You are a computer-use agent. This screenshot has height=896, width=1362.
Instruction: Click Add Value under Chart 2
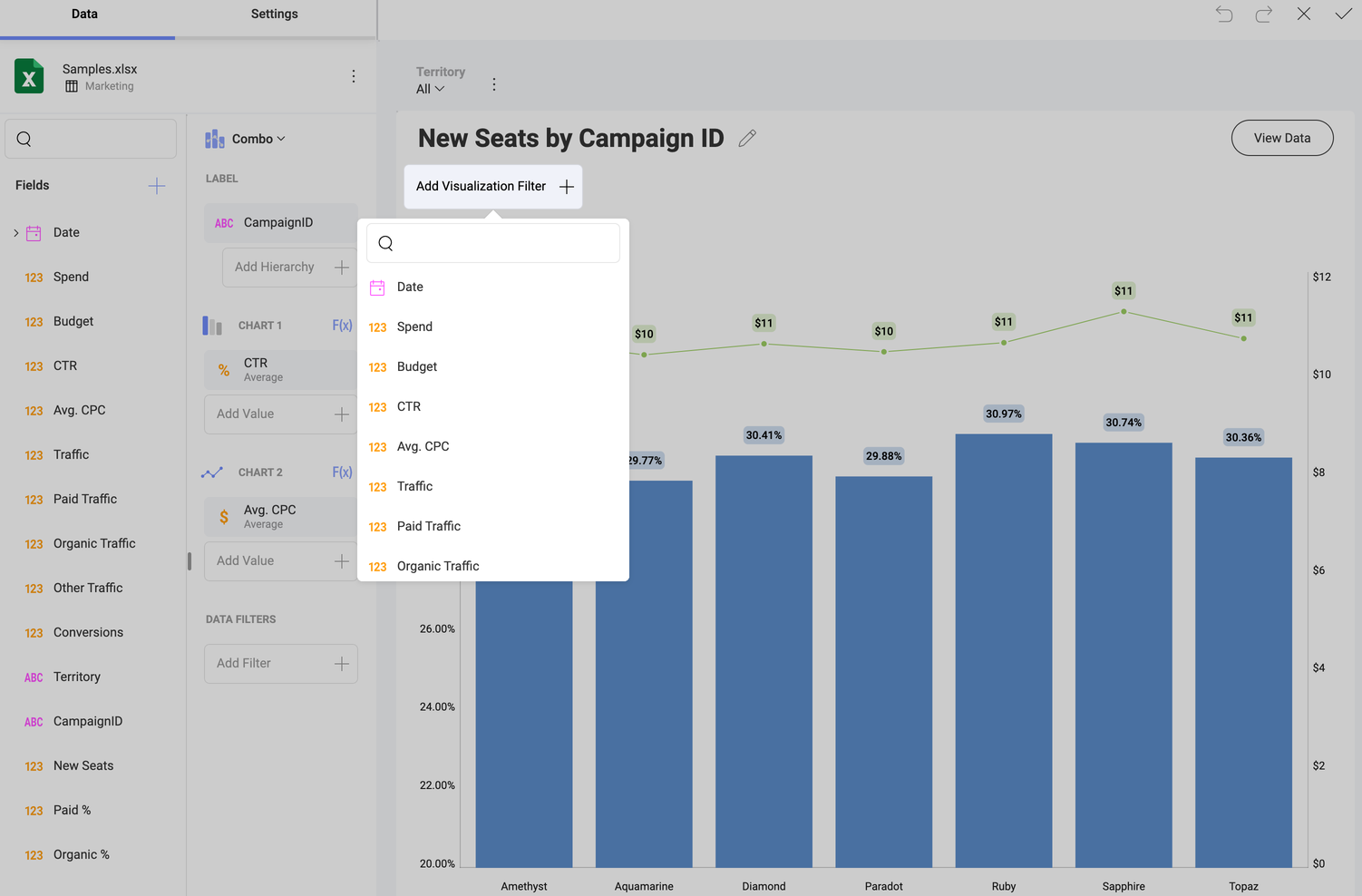click(x=280, y=560)
